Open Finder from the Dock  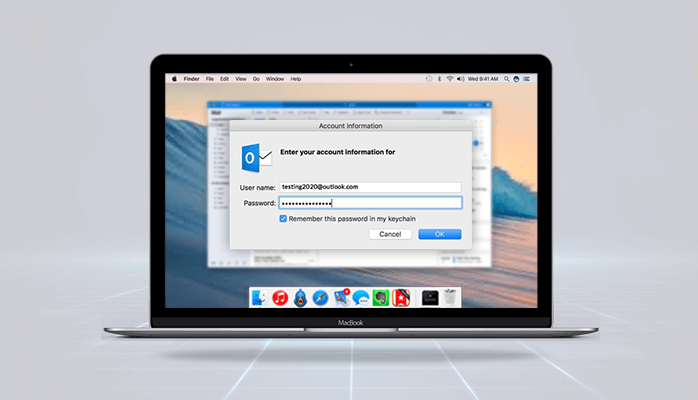259,298
